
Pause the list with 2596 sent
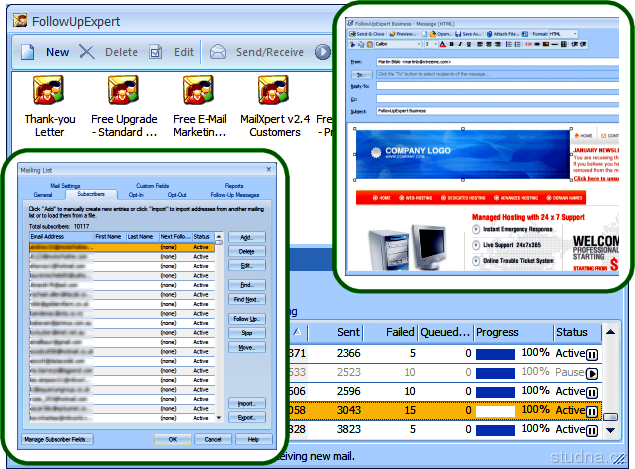[x=592, y=392]
